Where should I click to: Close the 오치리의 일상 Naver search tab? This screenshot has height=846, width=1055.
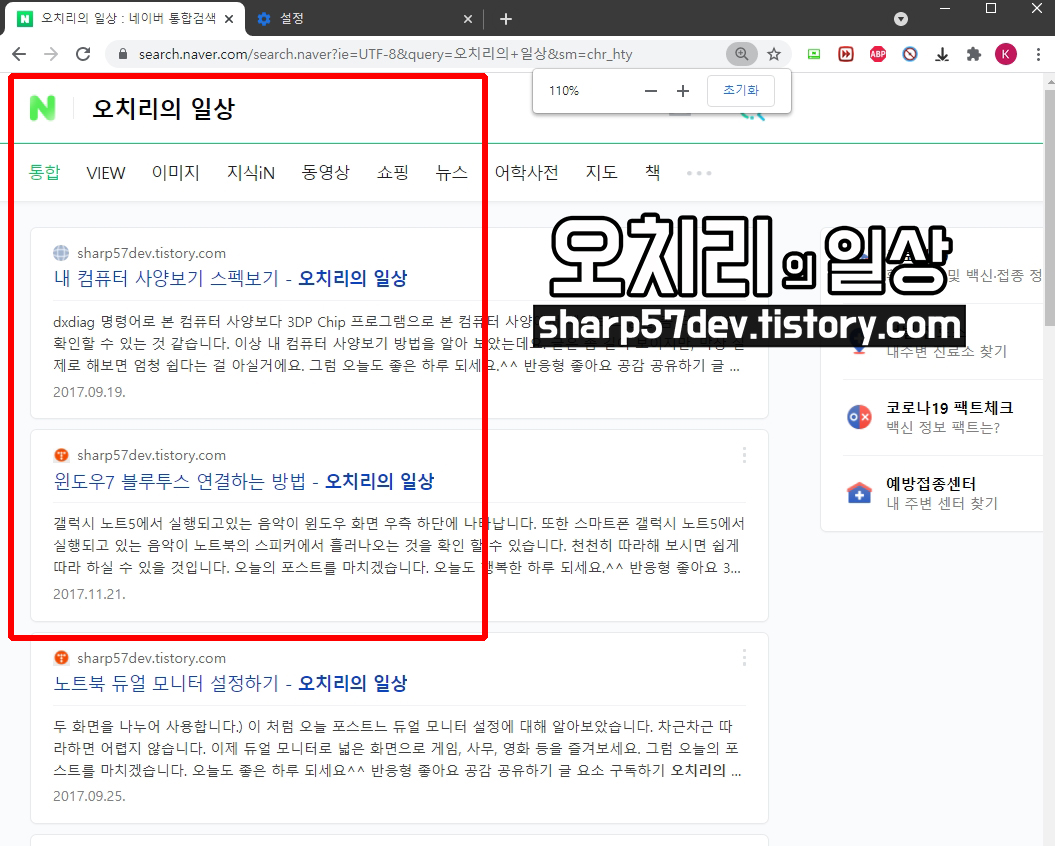click(229, 19)
